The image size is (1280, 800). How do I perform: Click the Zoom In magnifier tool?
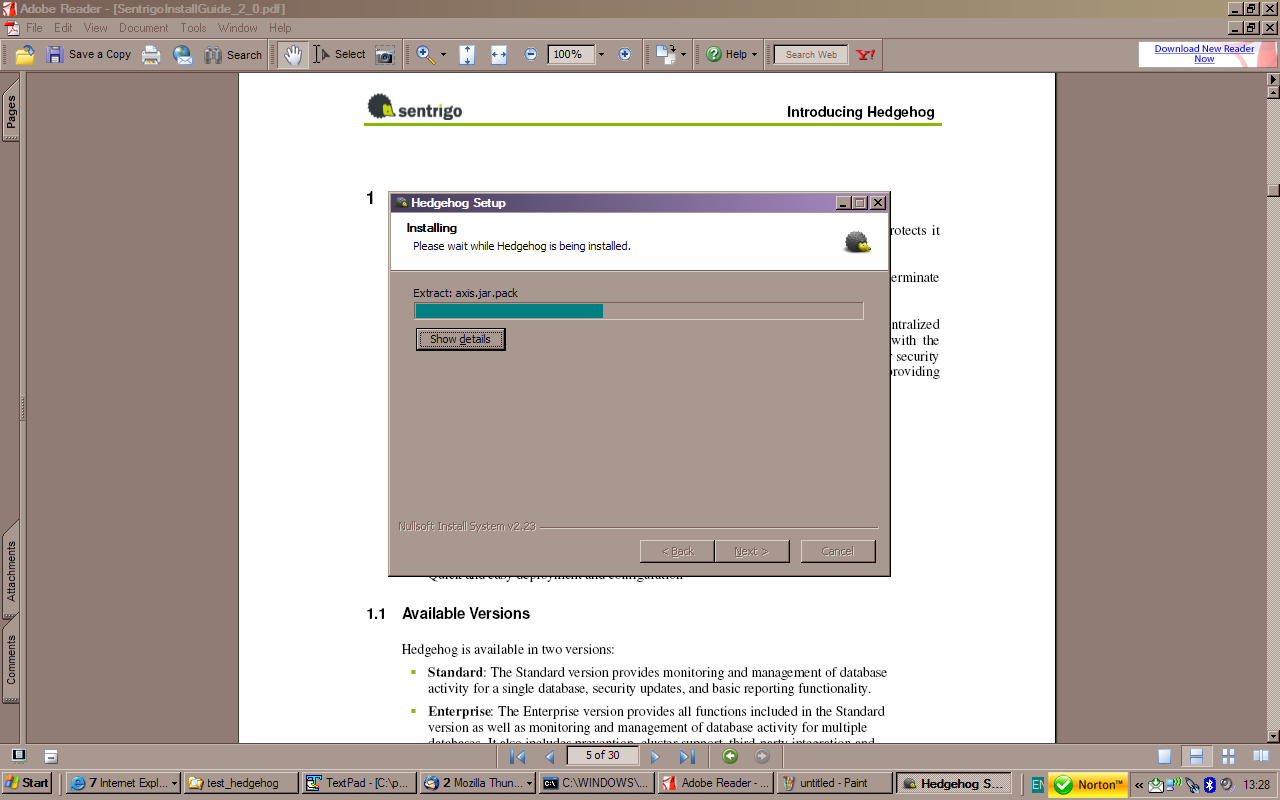(x=426, y=55)
